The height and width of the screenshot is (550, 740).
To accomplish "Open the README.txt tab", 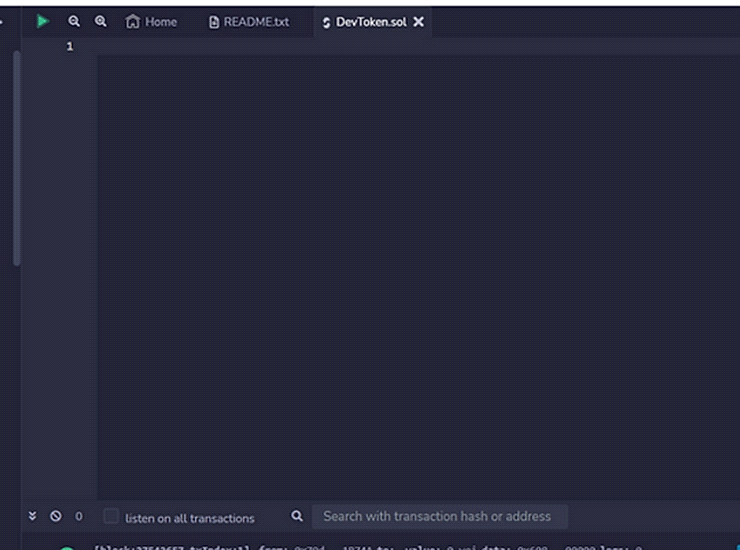I will pyautogui.click(x=256, y=22).
